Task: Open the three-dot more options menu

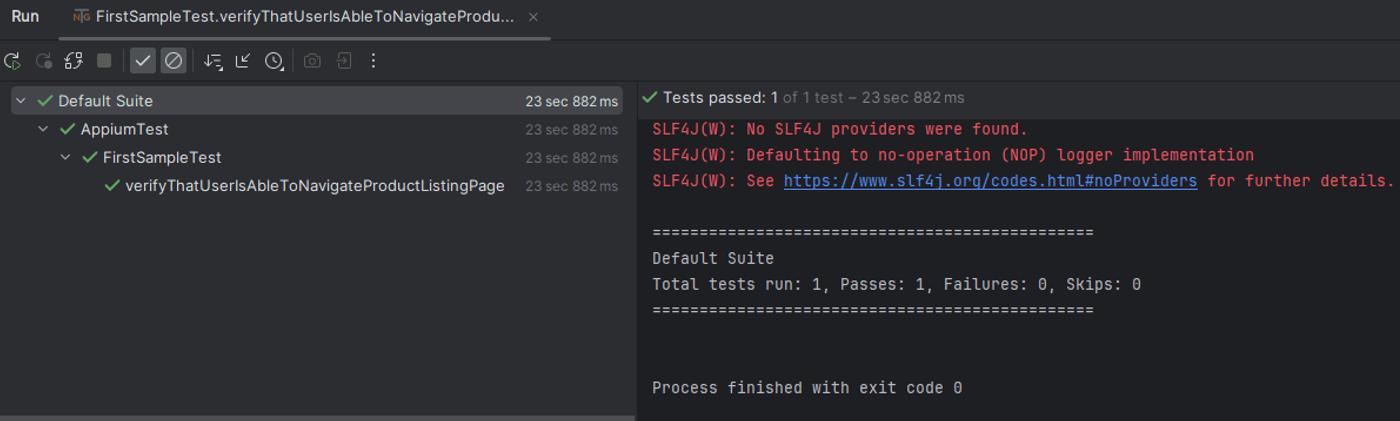Action: pos(373,61)
